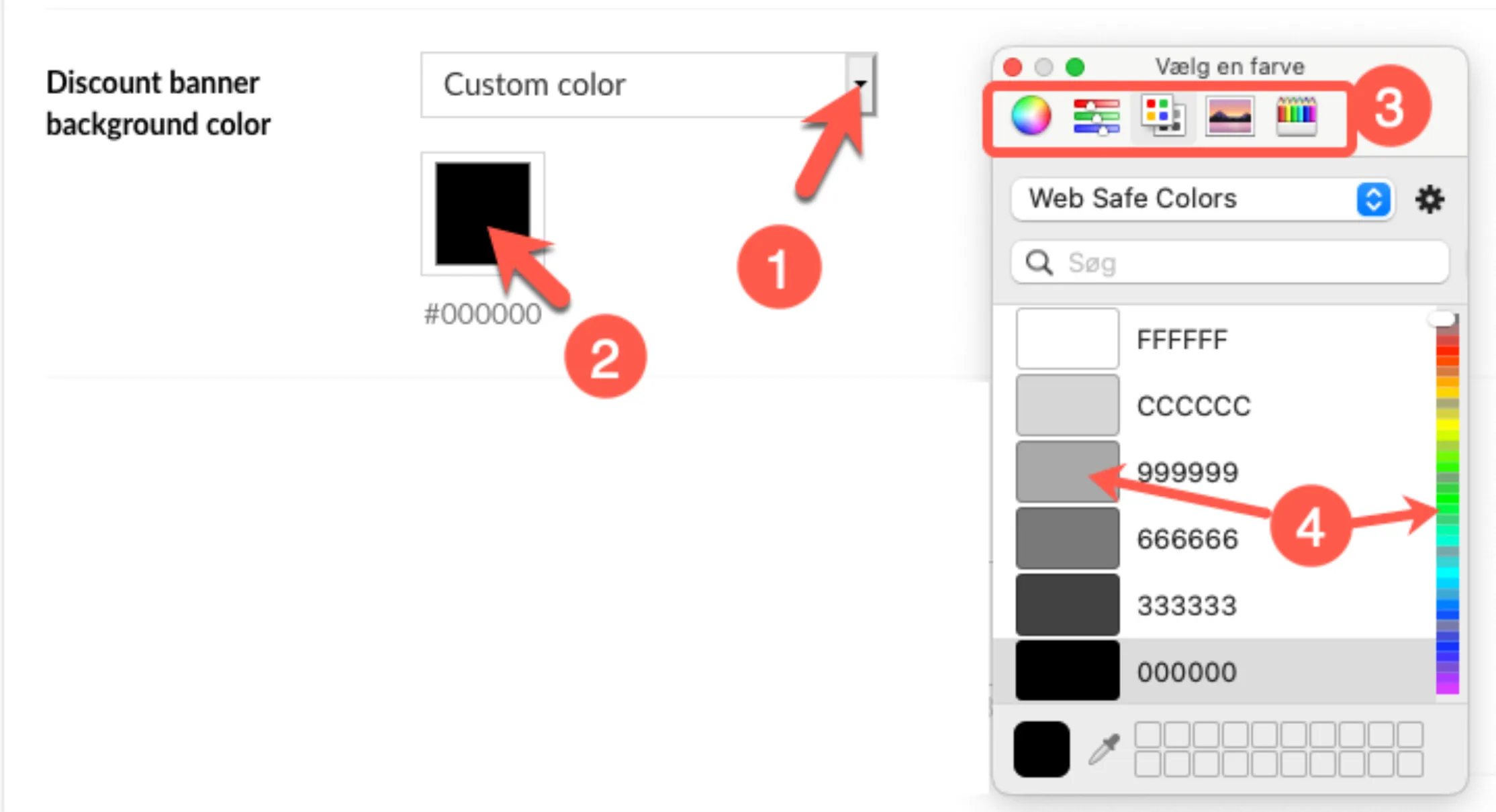Screen dimensions: 1496x812
Task: Switch to the pencils color tab
Action: click(x=1296, y=116)
